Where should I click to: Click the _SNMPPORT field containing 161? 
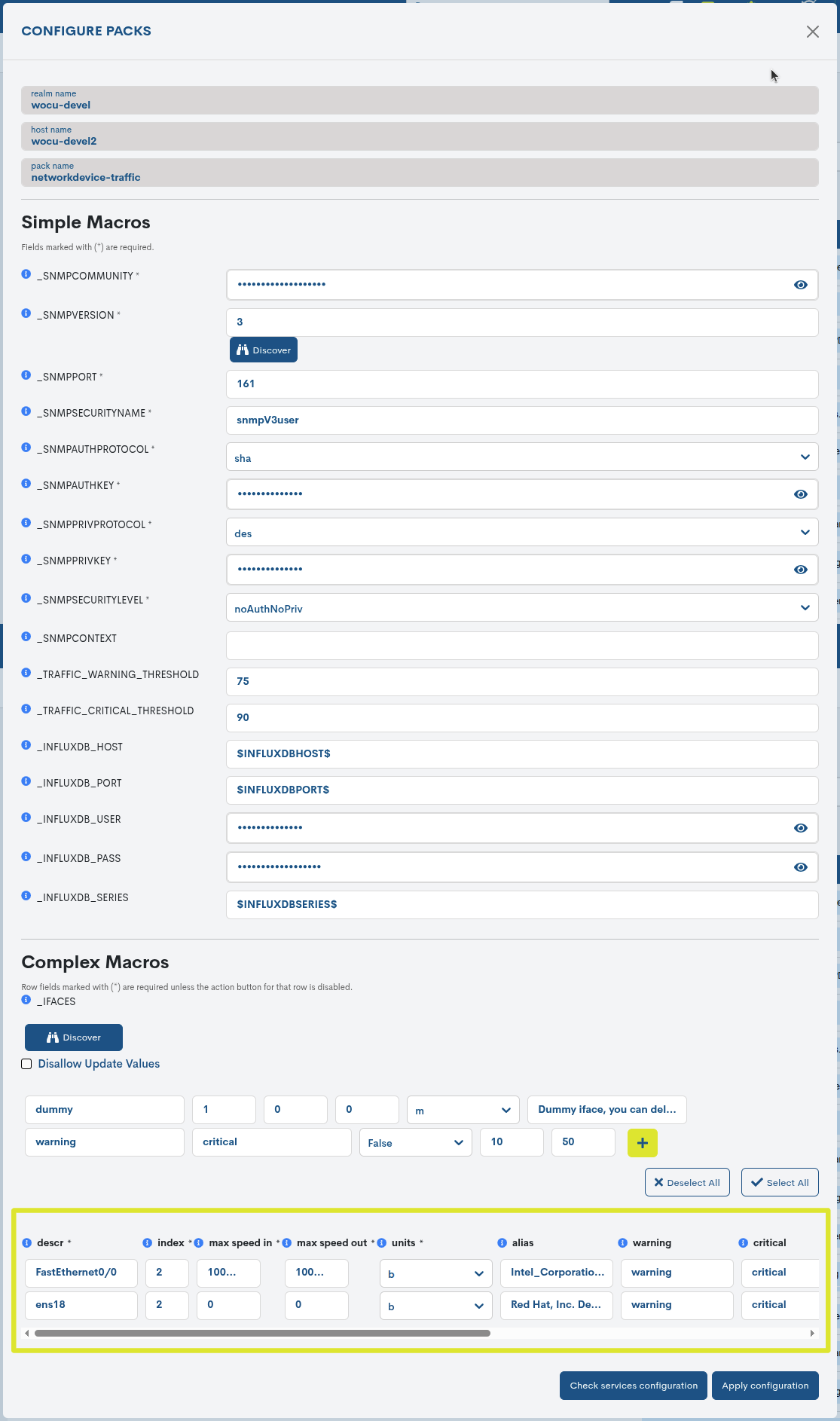(x=522, y=384)
